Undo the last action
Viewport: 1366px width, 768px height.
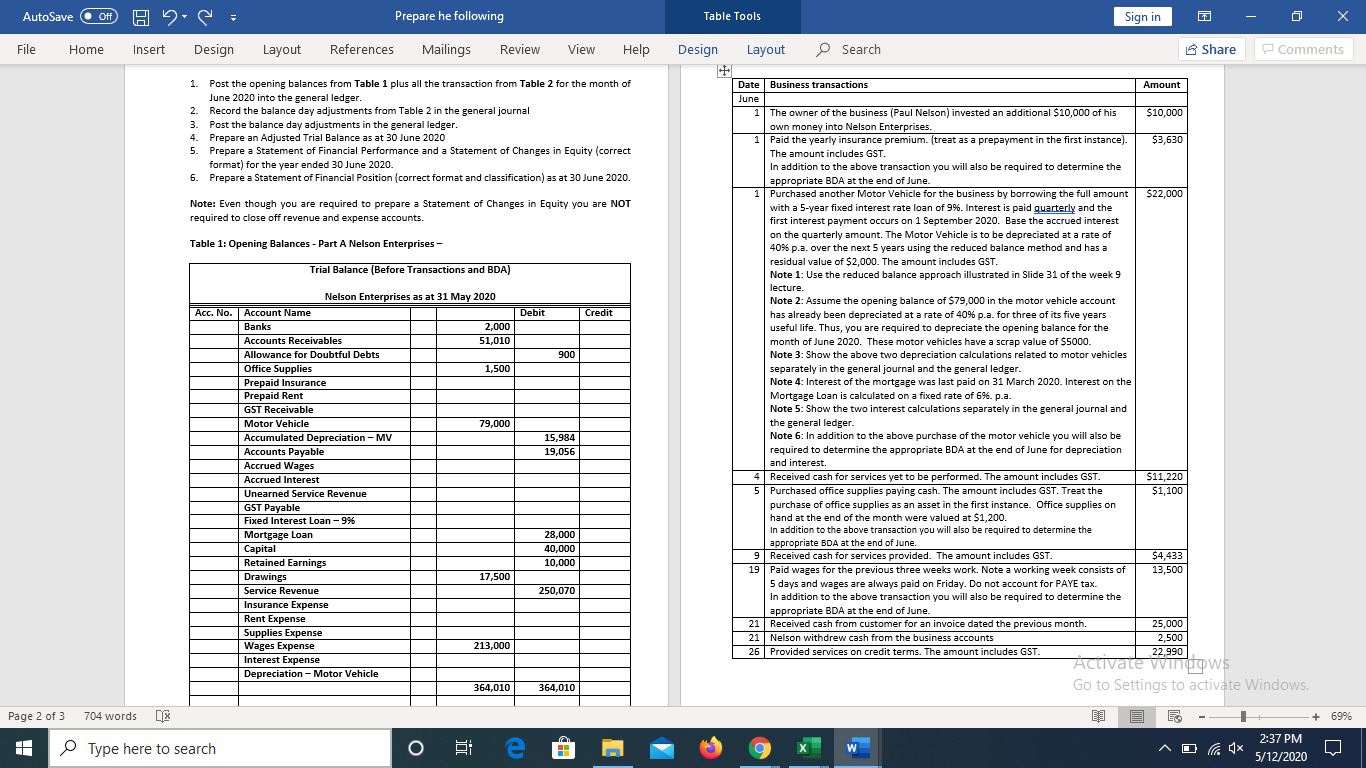tap(171, 16)
